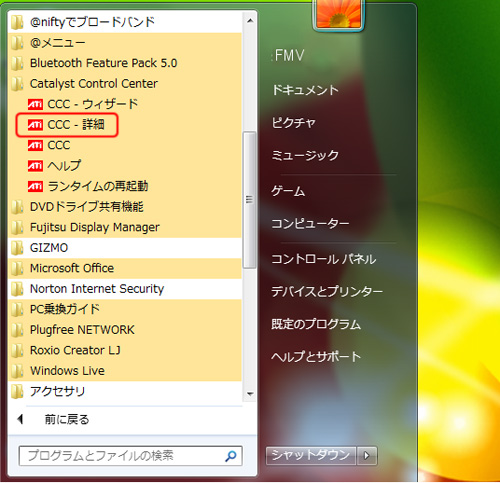Screen dimensions: 500x483
Task: Click the Microsoft Office folder icon
Action: click(x=17, y=268)
